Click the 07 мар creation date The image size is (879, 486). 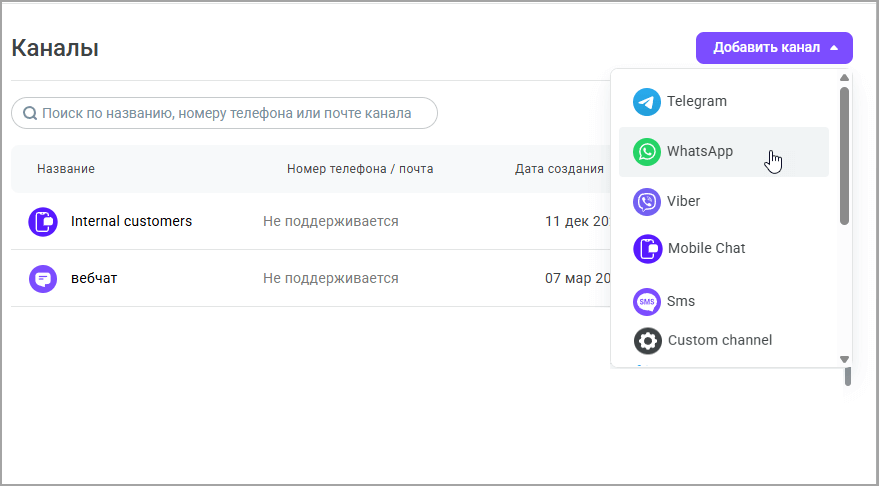[x=577, y=279]
